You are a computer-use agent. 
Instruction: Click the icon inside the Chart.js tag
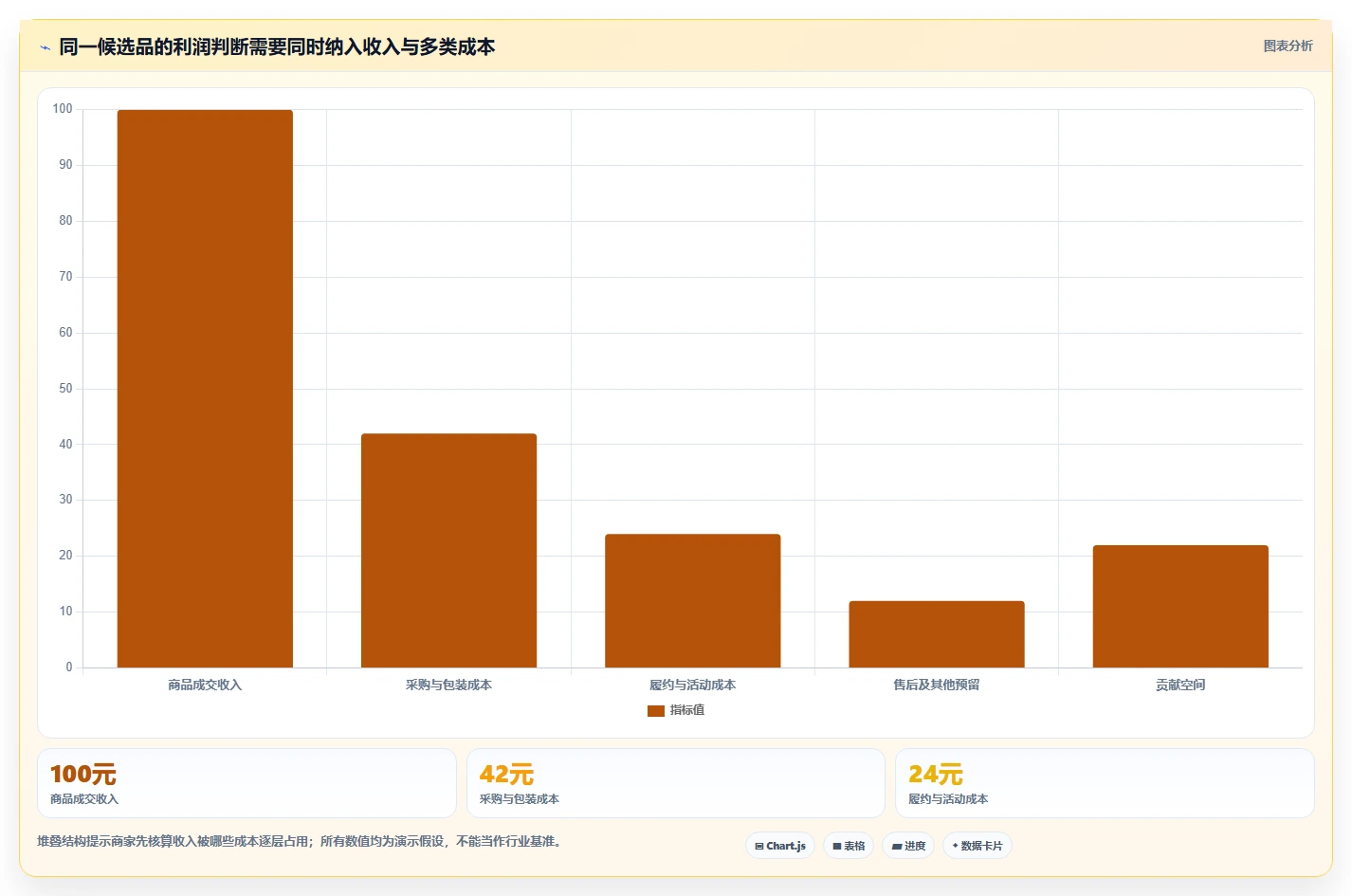(x=759, y=847)
